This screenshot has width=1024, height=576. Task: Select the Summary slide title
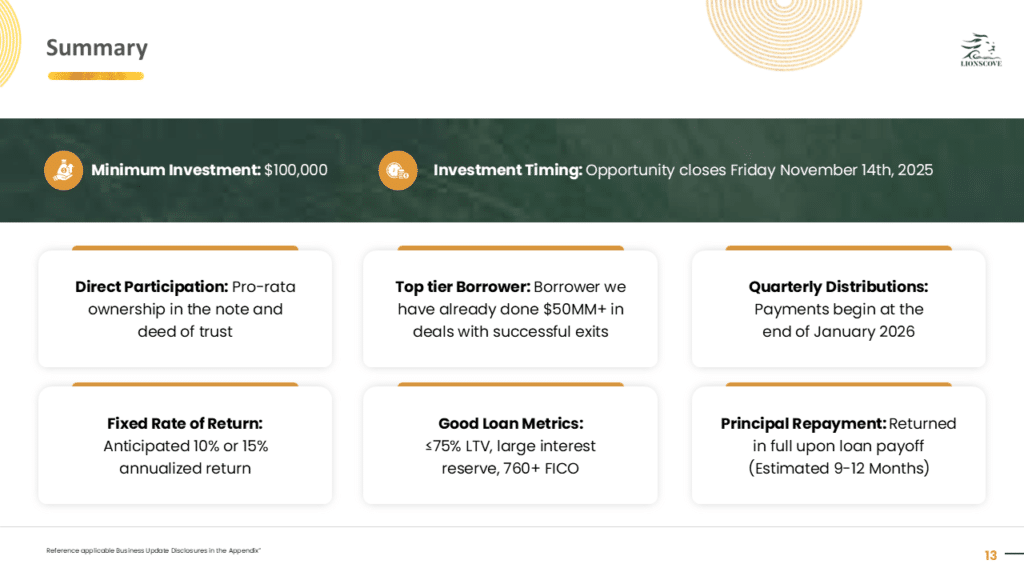click(97, 47)
